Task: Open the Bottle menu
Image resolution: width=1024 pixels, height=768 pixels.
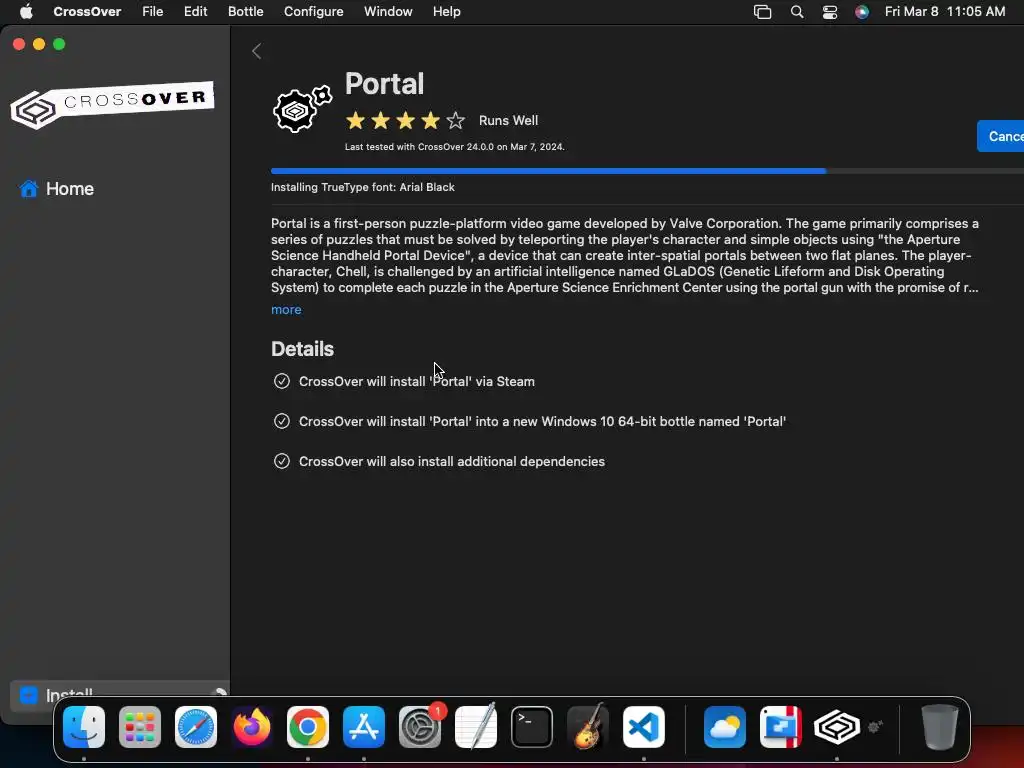Action: [246, 11]
